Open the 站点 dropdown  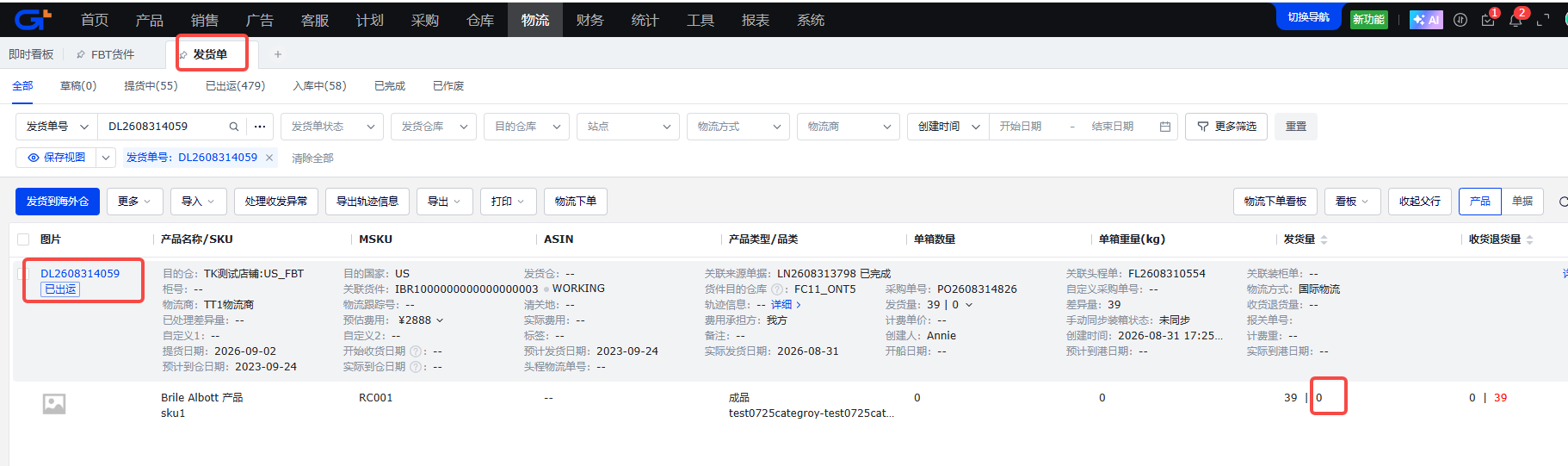pyautogui.click(x=628, y=127)
